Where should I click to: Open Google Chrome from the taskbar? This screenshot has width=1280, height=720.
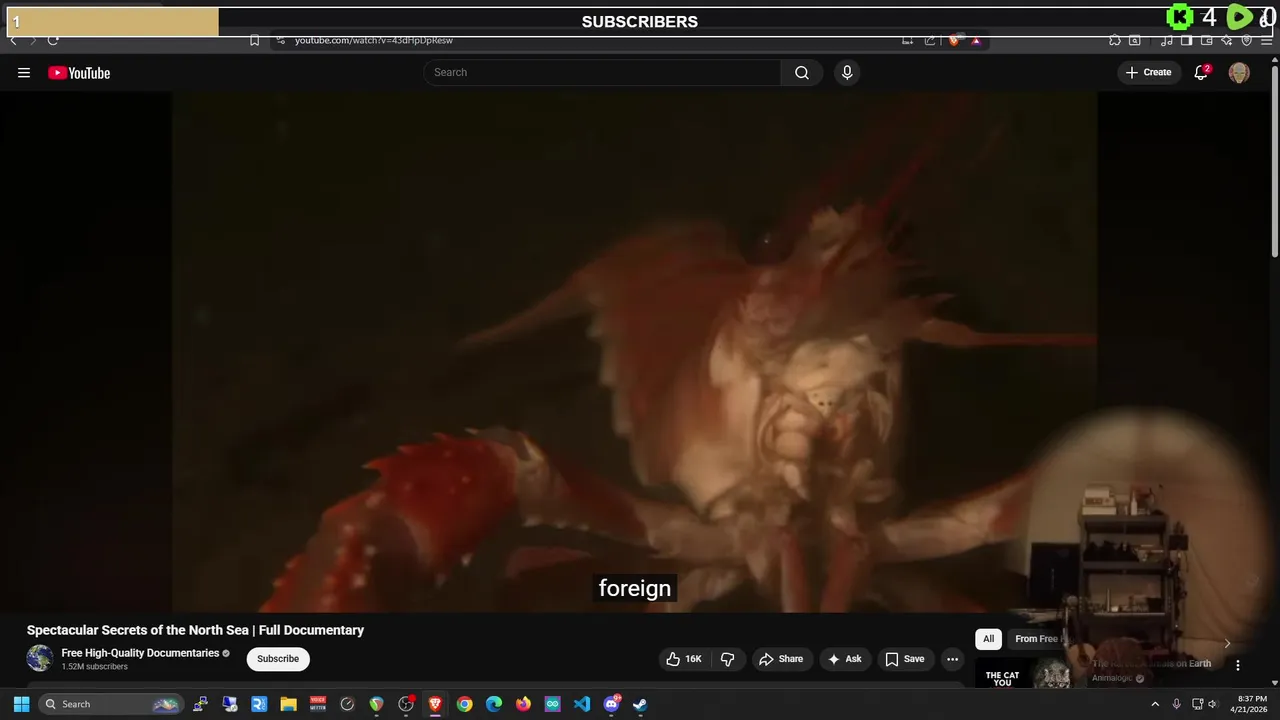465,704
